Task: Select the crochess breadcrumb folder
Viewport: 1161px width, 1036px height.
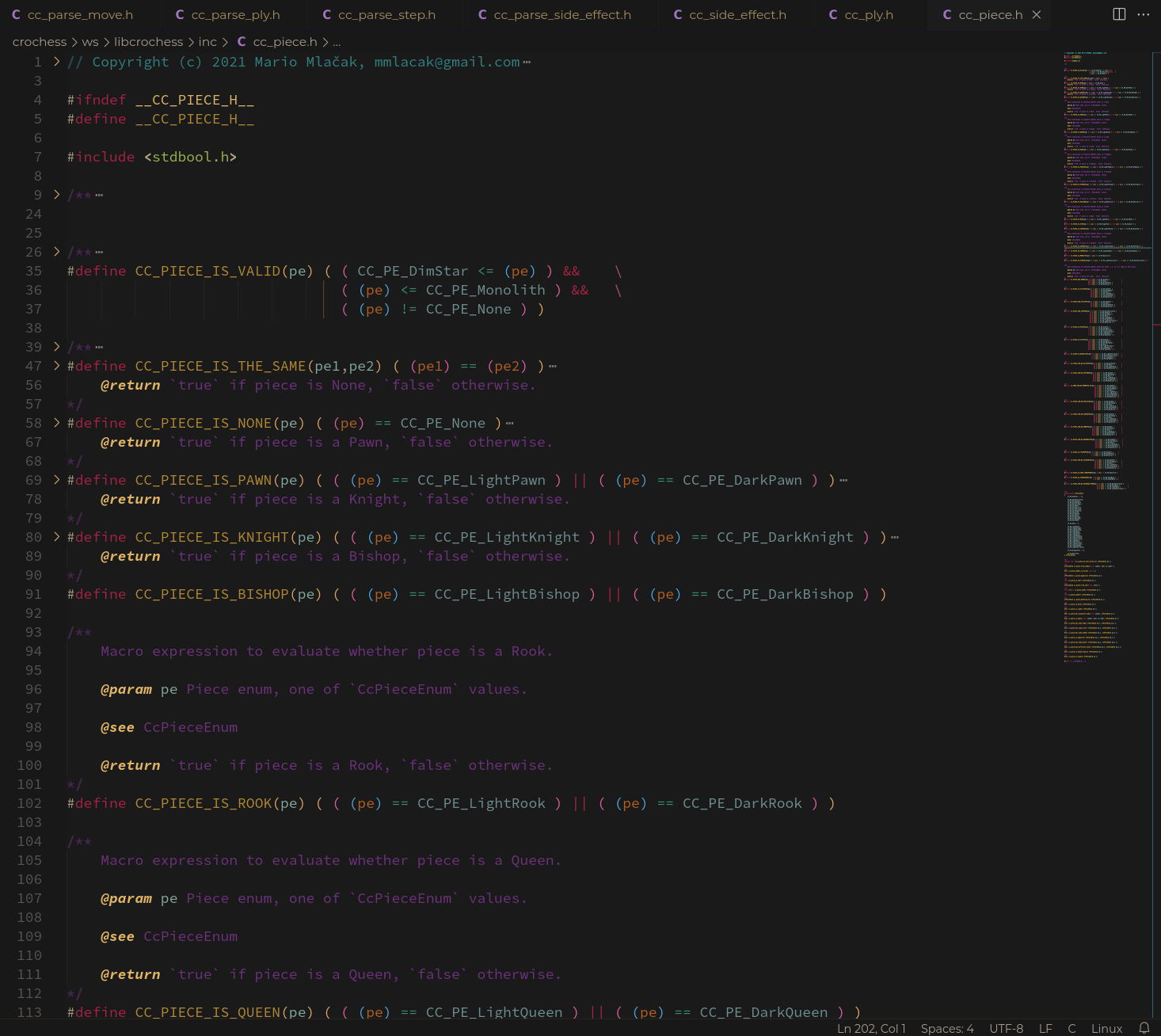Action: [40, 42]
